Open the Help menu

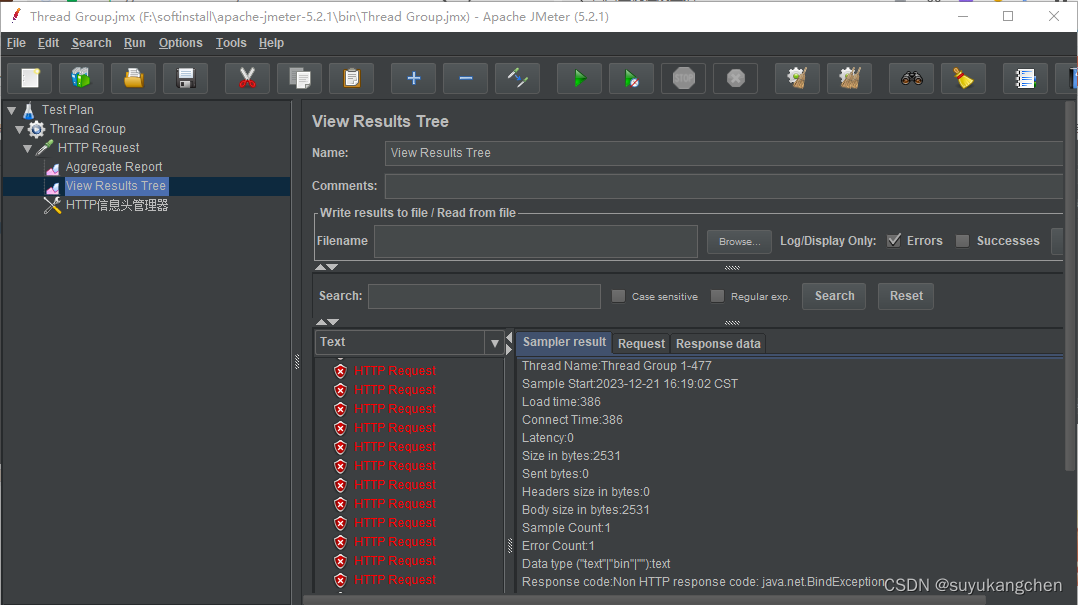point(272,43)
